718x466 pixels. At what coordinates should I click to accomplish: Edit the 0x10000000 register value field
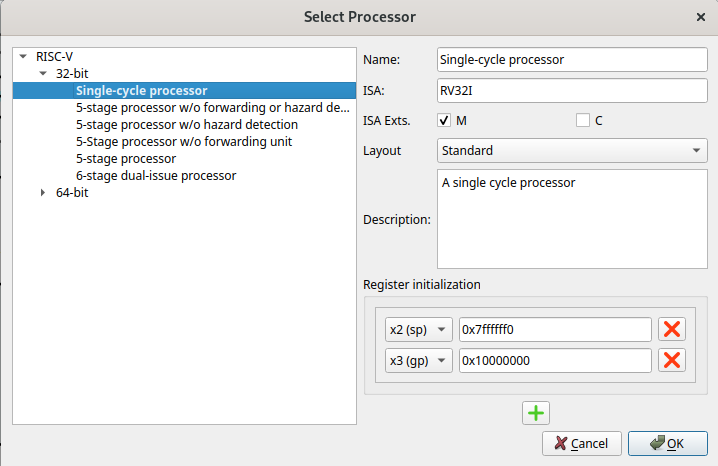[555, 361]
